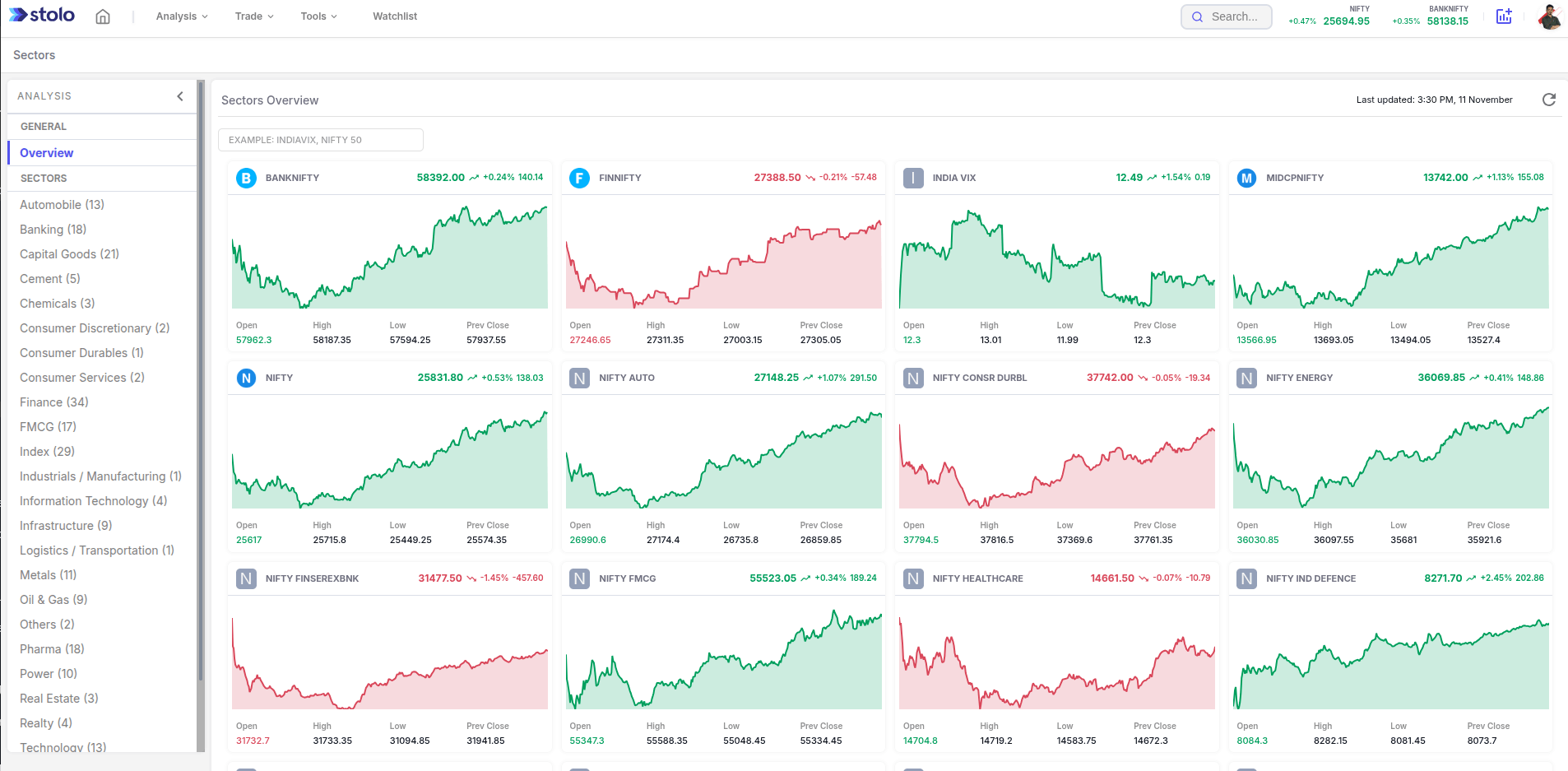Click the top Search box
Image resolution: width=1568 pixels, height=771 pixels.
(1227, 16)
